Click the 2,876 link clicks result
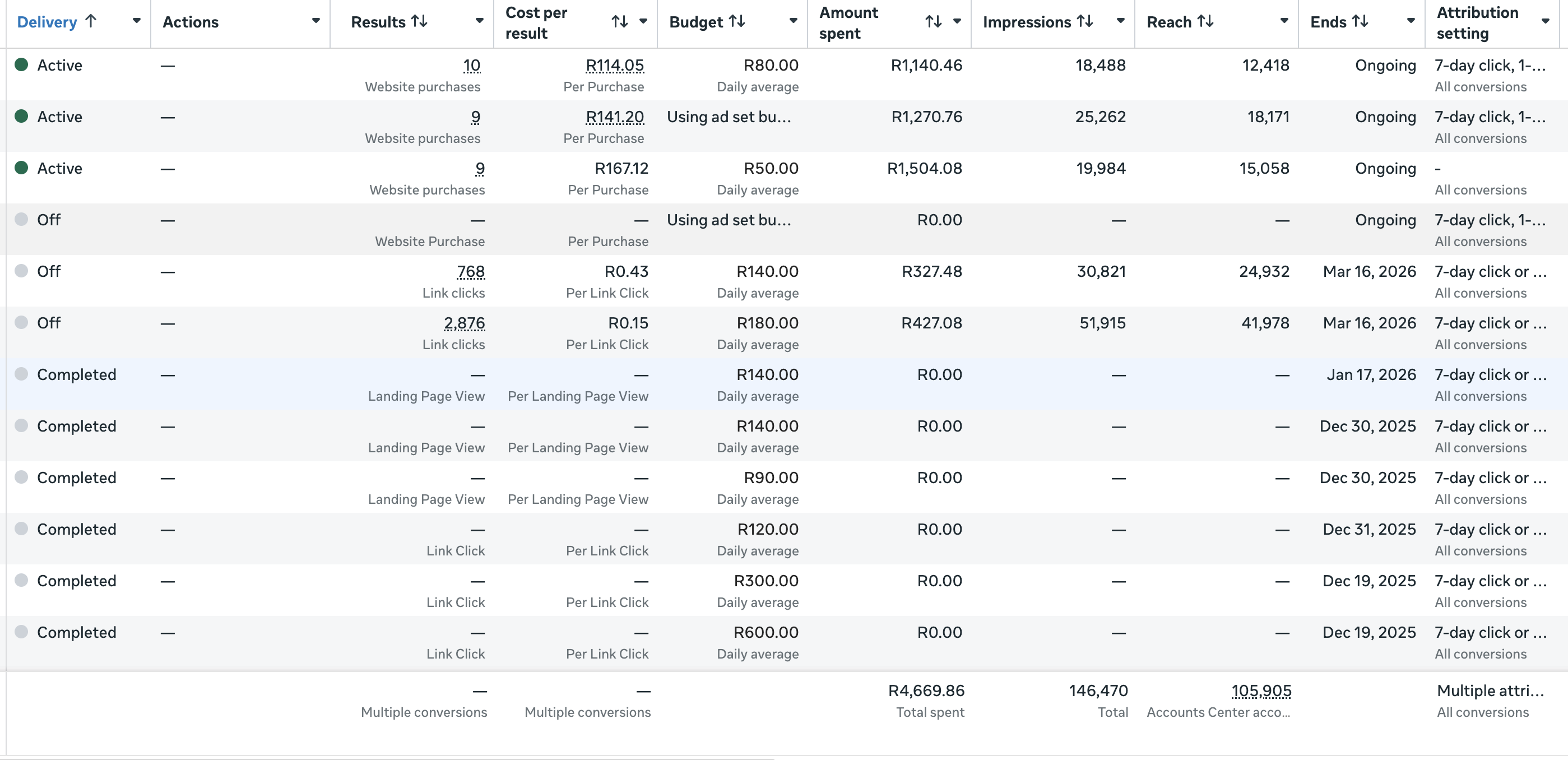 [x=464, y=323]
